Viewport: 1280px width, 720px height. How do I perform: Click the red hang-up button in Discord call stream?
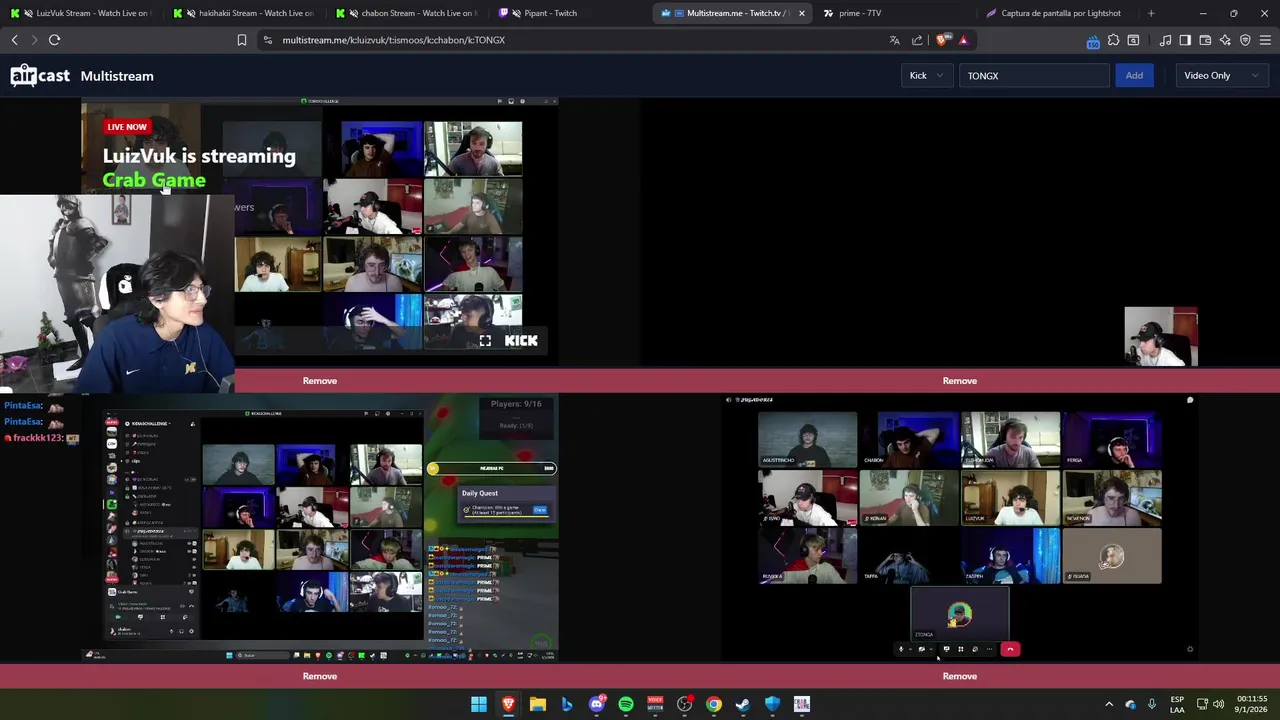pyautogui.click(x=1010, y=649)
